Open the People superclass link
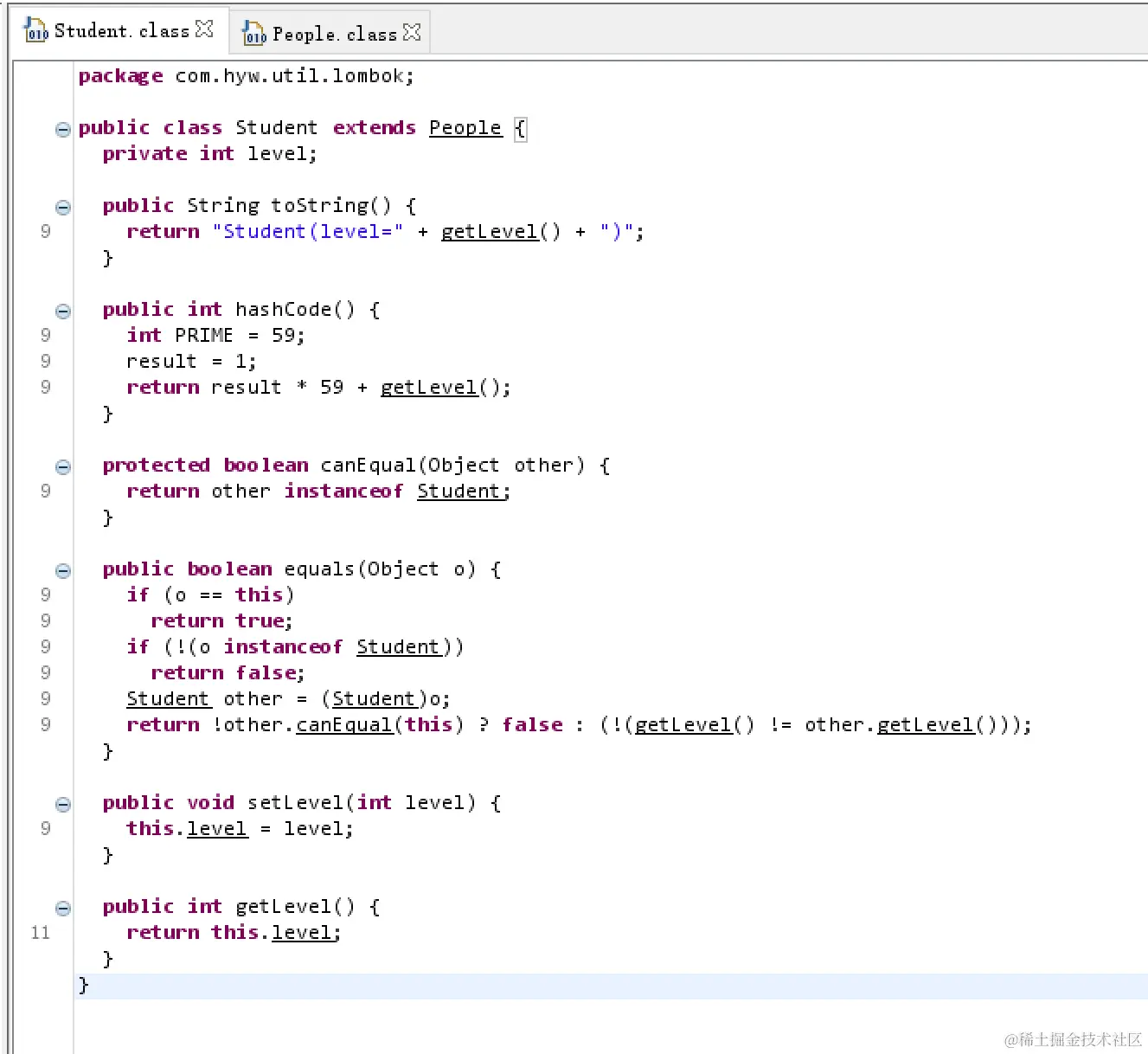The height and width of the screenshot is (1054, 1148). (465, 128)
